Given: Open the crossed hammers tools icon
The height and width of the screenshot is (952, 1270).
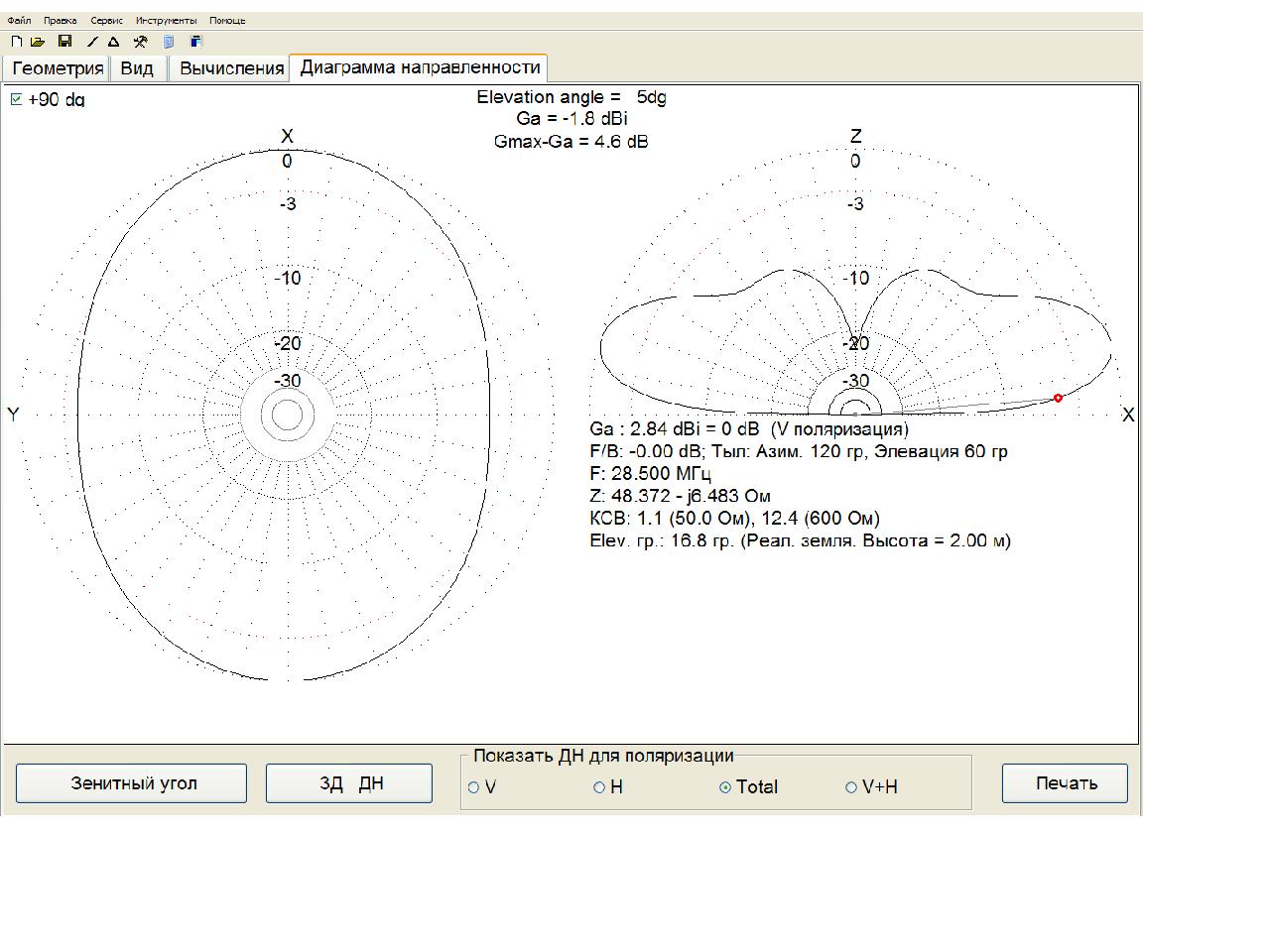Looking at the screenshot, I should pos(141,42).
